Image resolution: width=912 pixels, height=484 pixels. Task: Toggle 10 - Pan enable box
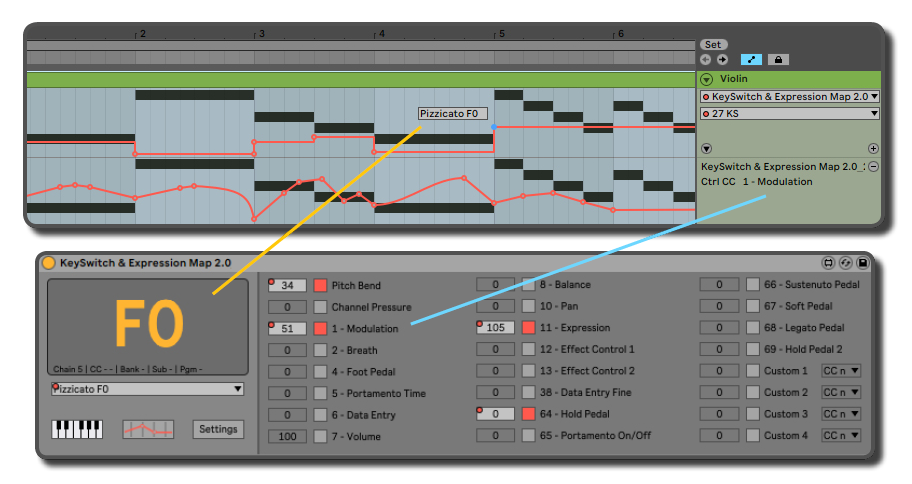coord(528,306)
